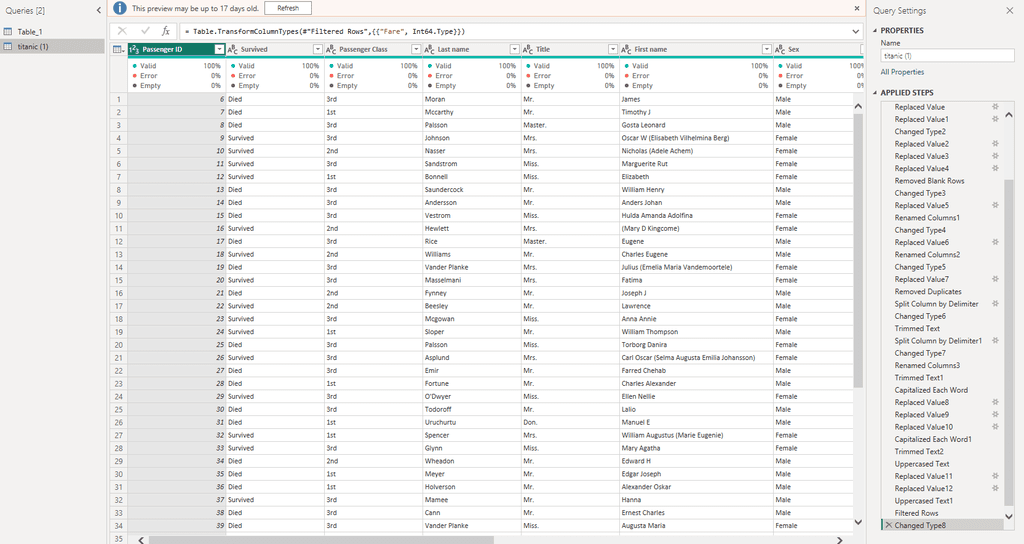Screen dimensions: 1024x544
Task: Open settings for Split Column by Delimiter
Action: click(995, 304)
